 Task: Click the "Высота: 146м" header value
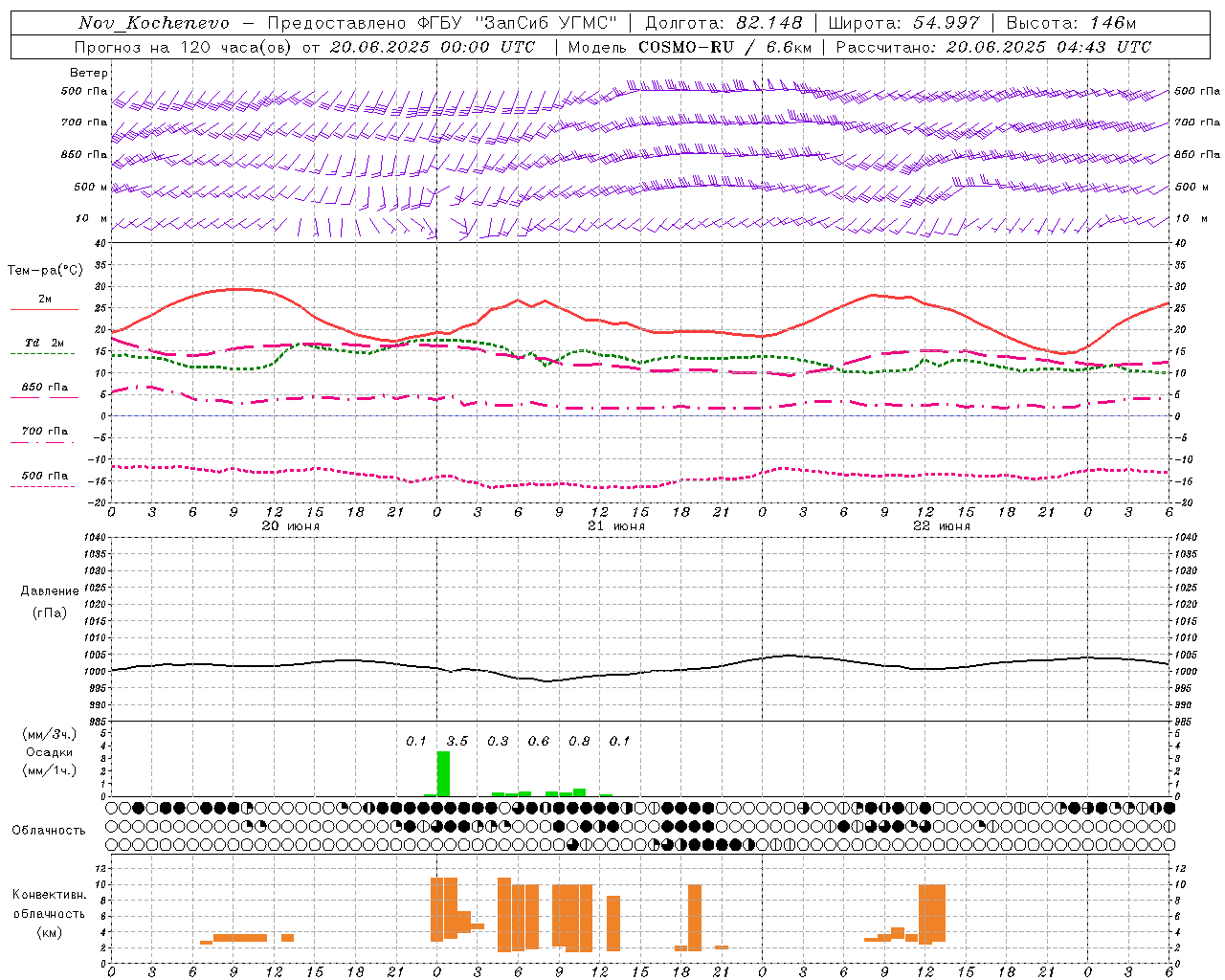1072,23
